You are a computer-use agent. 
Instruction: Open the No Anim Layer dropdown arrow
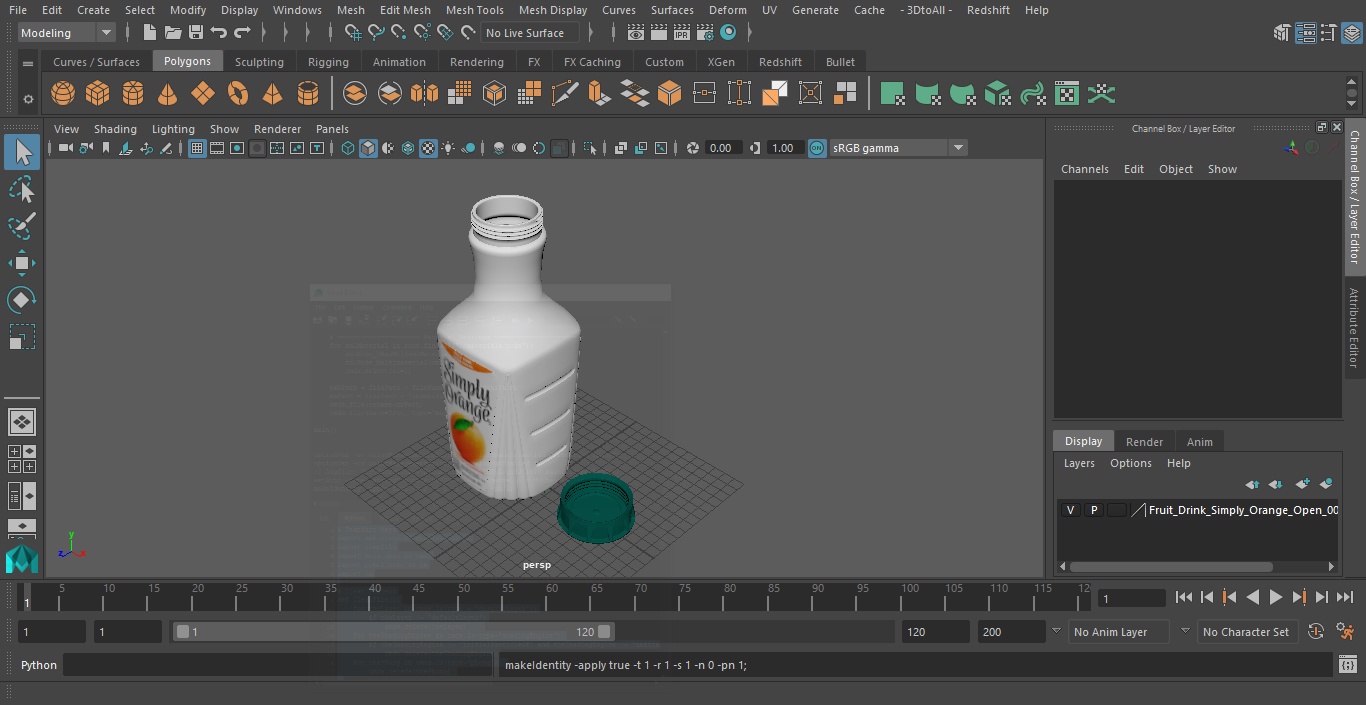[x=1056, y=631]
